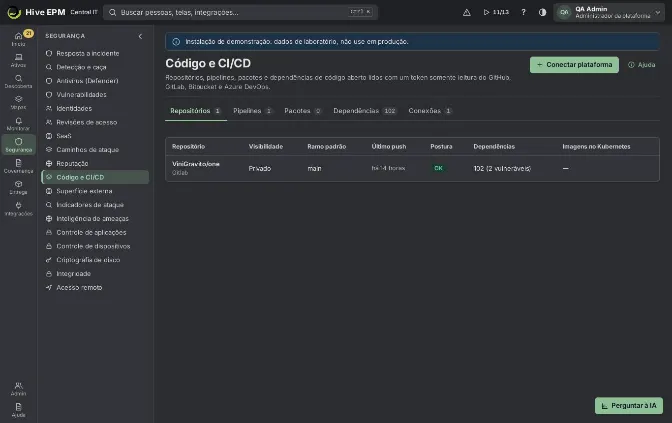
Task: Switch to the Conexões tab
Action: point(430,111)
